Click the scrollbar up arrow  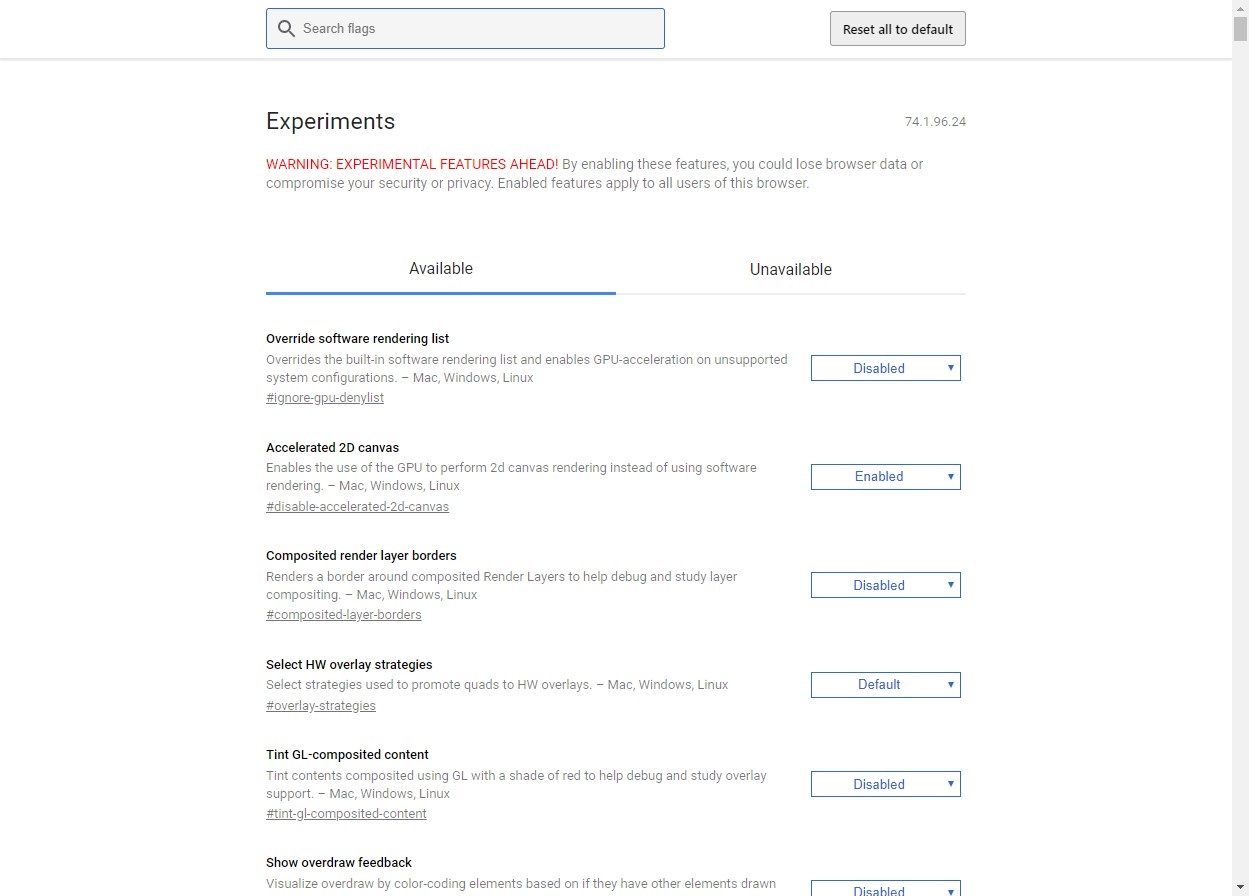click(x=1240, y=7)
